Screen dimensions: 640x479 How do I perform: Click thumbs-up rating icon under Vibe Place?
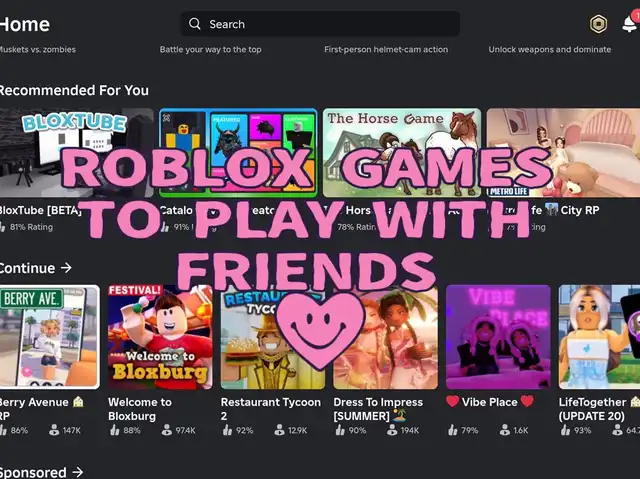tap(454, 430)
